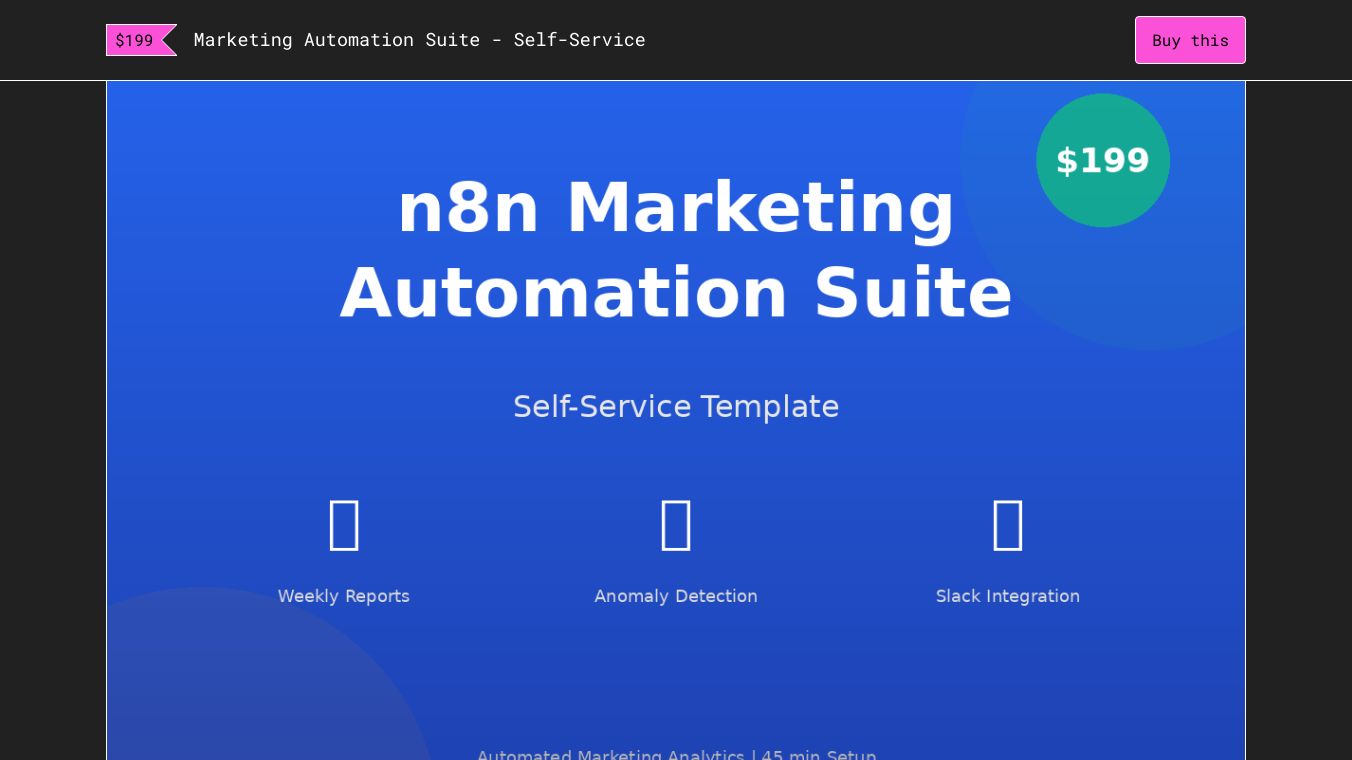Screen dimensions: 1352x760
Task: Click the green $199 circle badge
Action: point(1103,160)
